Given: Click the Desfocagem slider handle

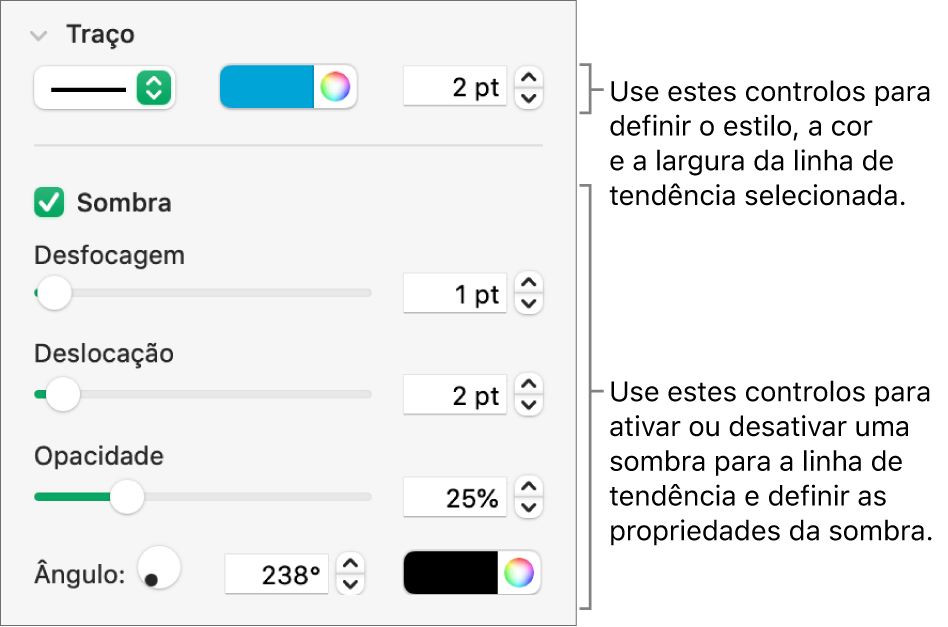Looking at the screenshot, I should click(54, 293).
